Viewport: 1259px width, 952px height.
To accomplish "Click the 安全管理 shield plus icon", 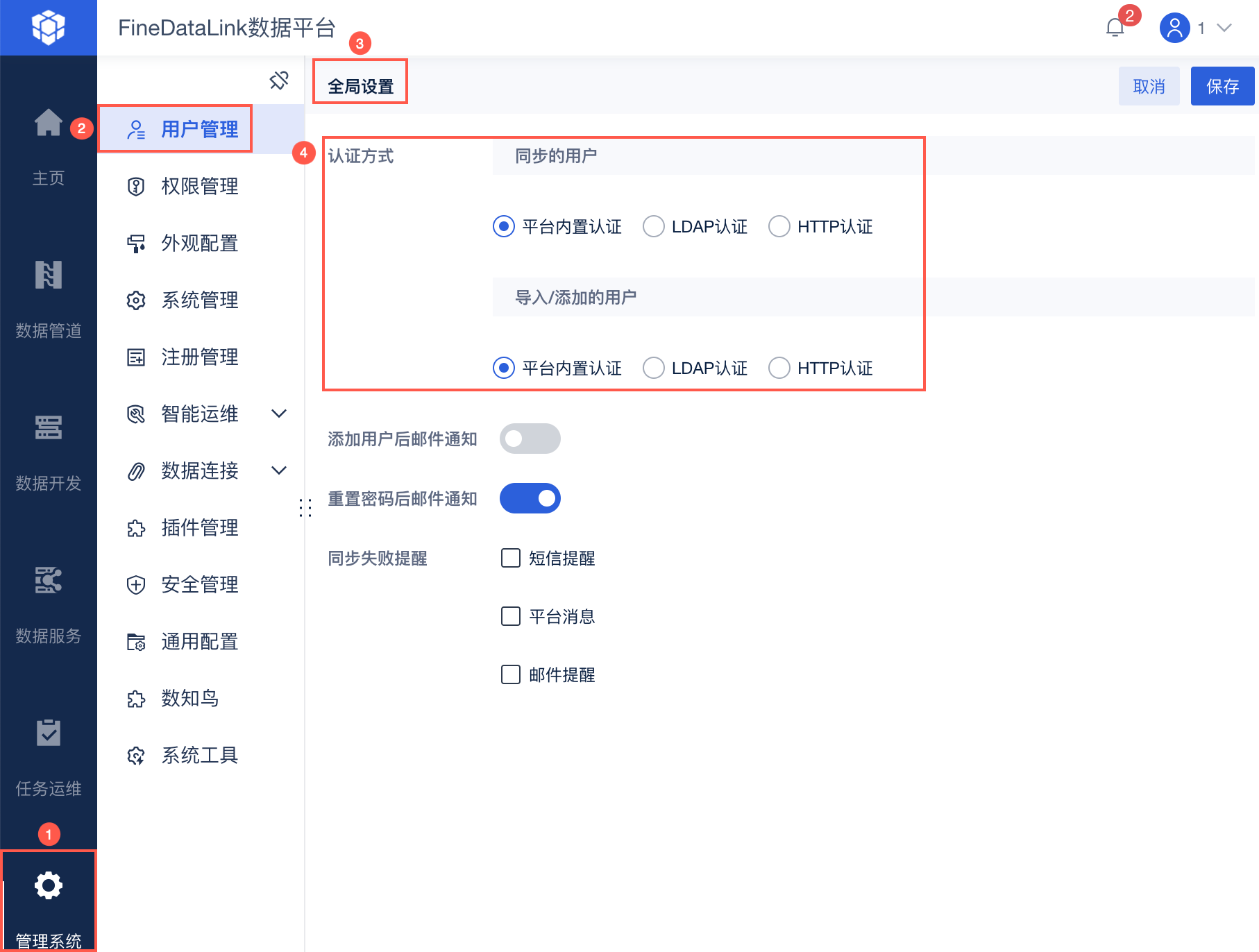I will [x=136, y=585].
